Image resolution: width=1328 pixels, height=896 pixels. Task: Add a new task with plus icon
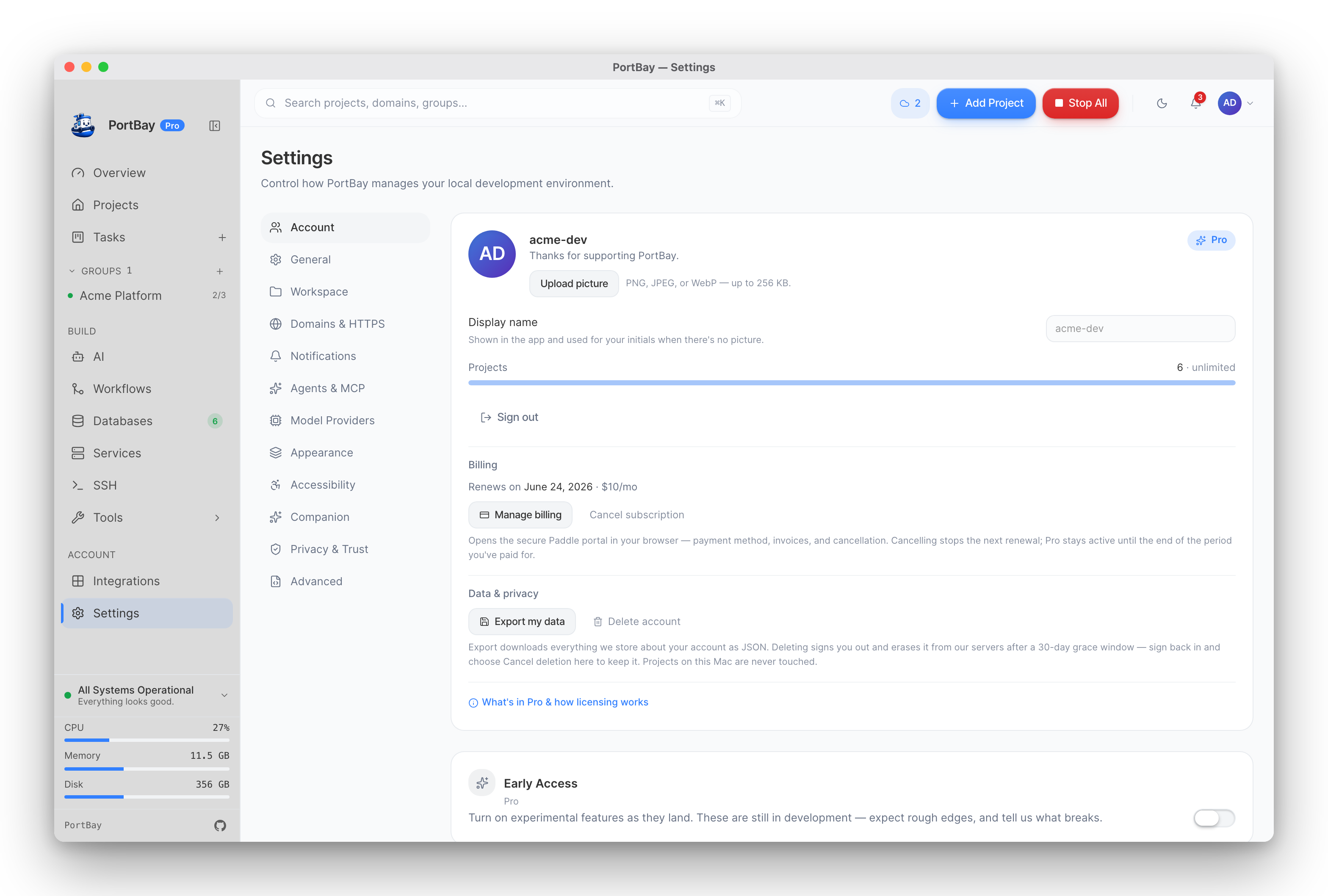pyautogui.click(x=222, y=238)
